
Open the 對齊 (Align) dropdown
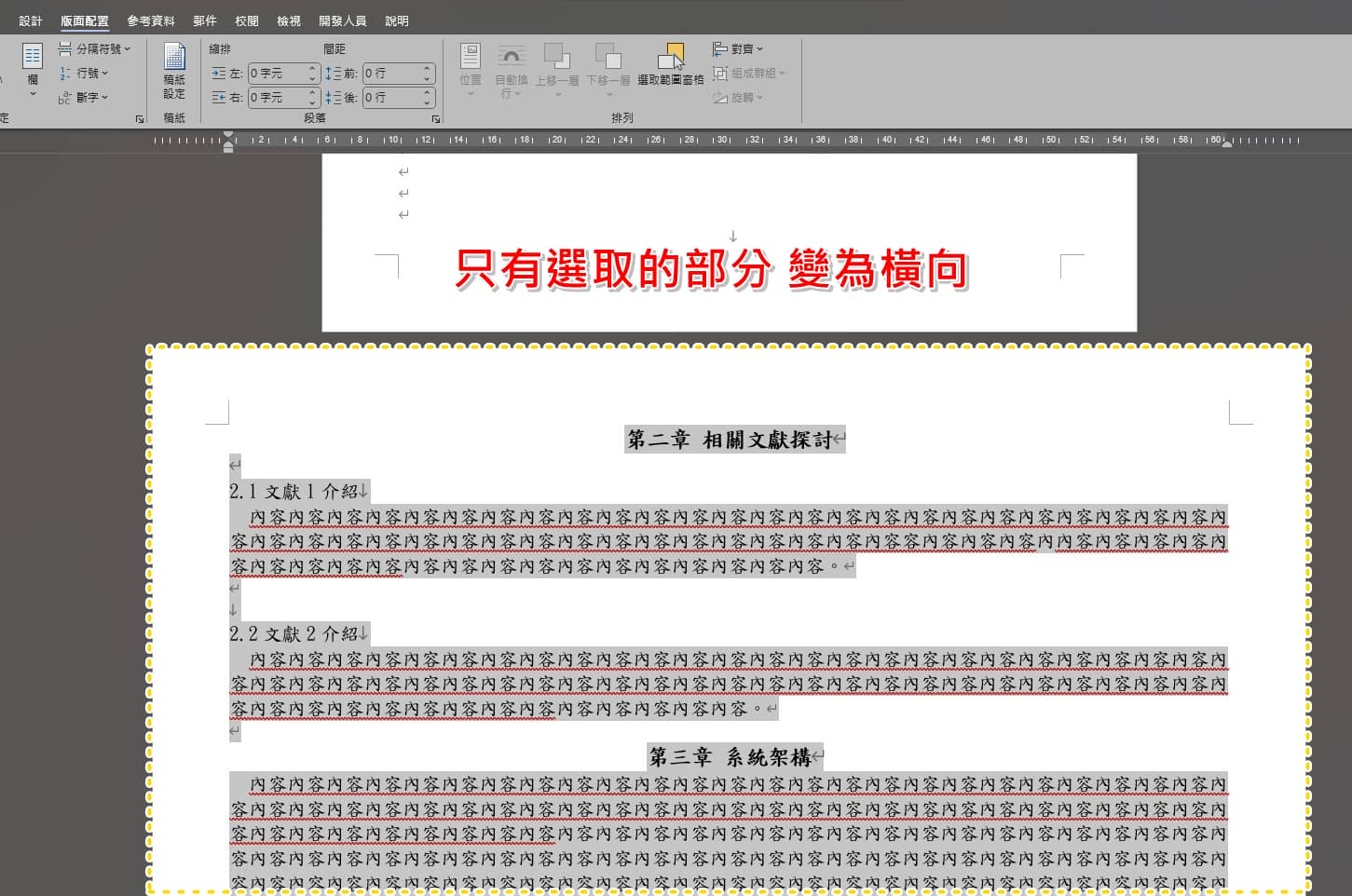(x=741, y=48)
